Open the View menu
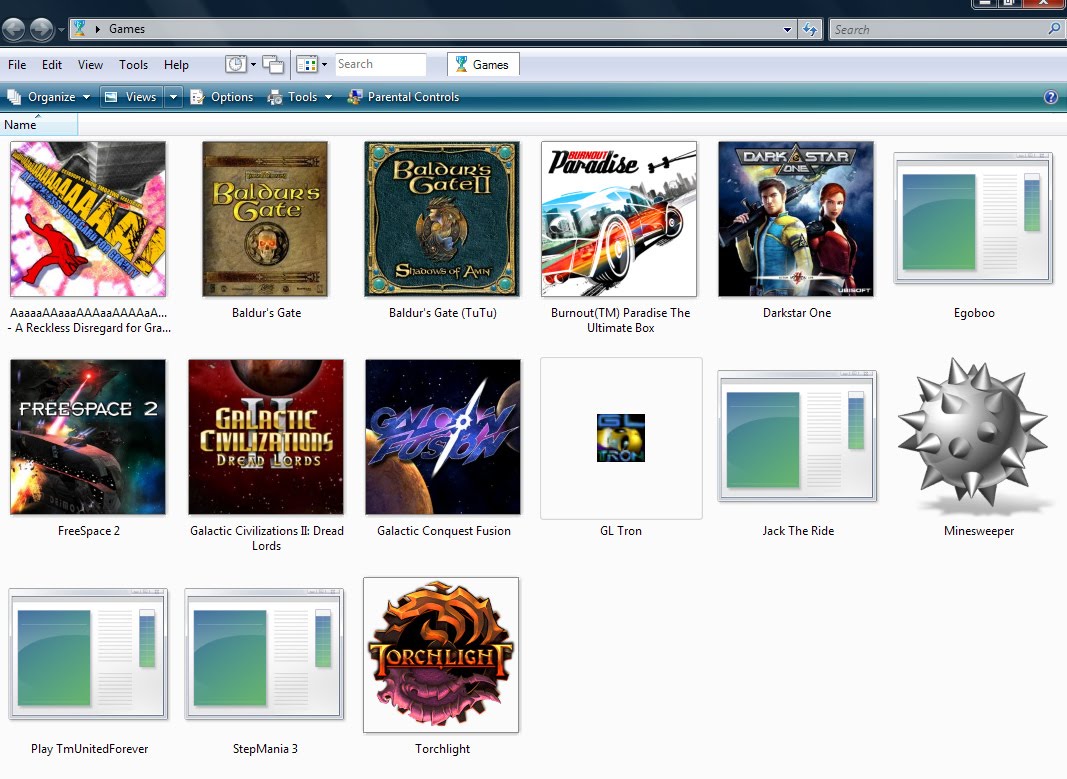Screen dimensions: 1067x779 click(90, 65)
